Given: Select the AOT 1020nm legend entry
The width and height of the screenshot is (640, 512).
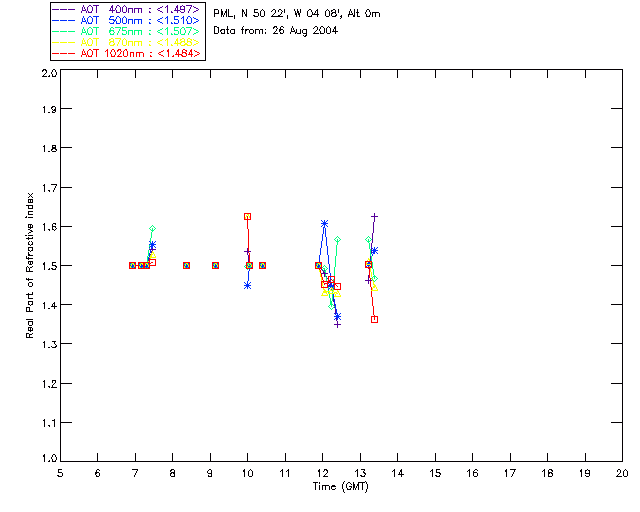Looking at the screenshot, I should [126, 53].
